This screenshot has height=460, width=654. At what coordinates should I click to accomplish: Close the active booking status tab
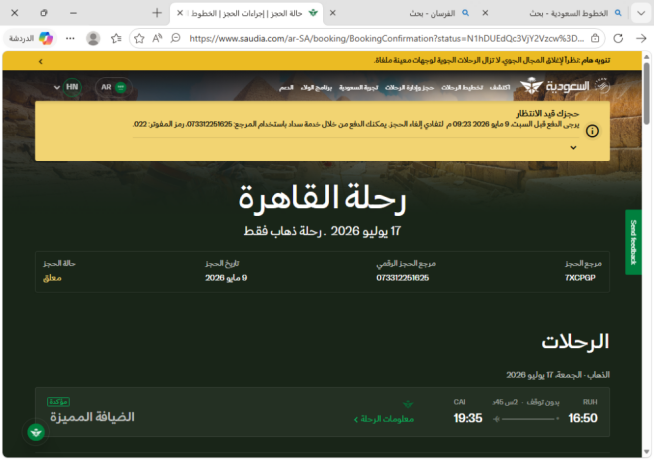180,13
